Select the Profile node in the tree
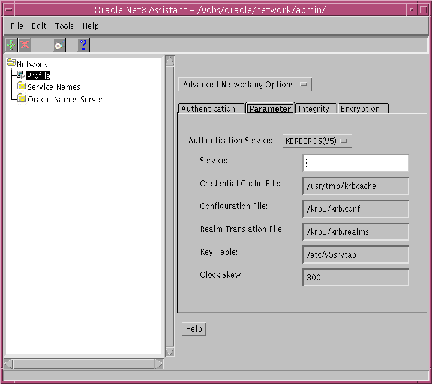The image size is (432, 384). point(38,75)
